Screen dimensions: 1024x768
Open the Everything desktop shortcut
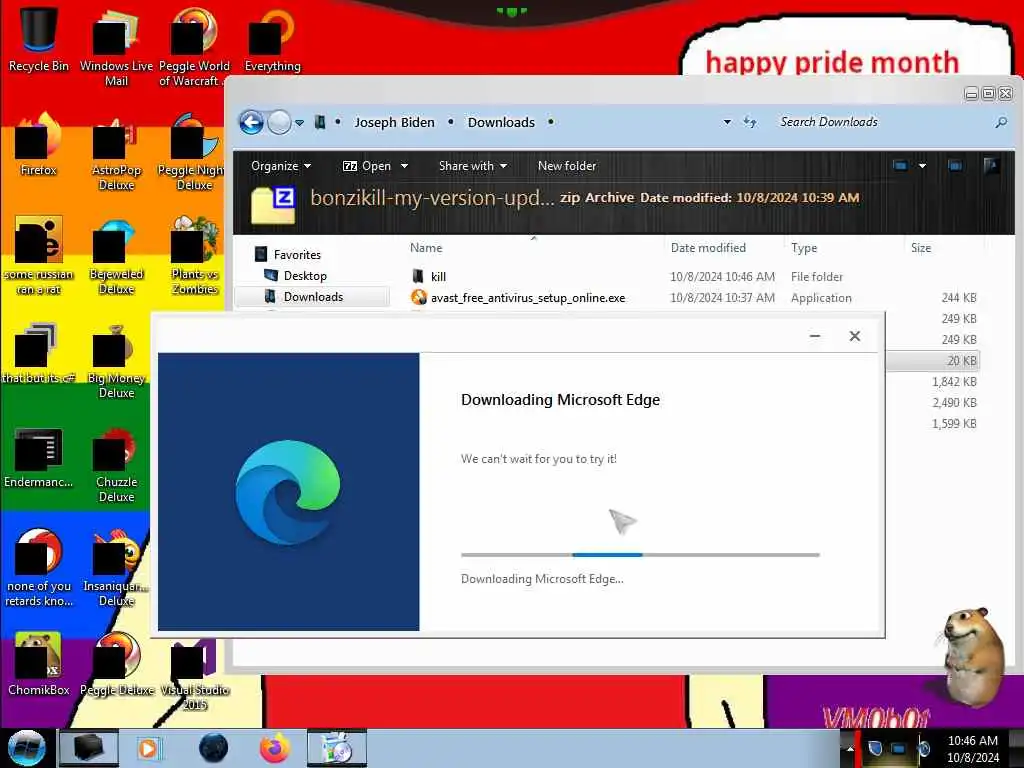coord(272,38)
